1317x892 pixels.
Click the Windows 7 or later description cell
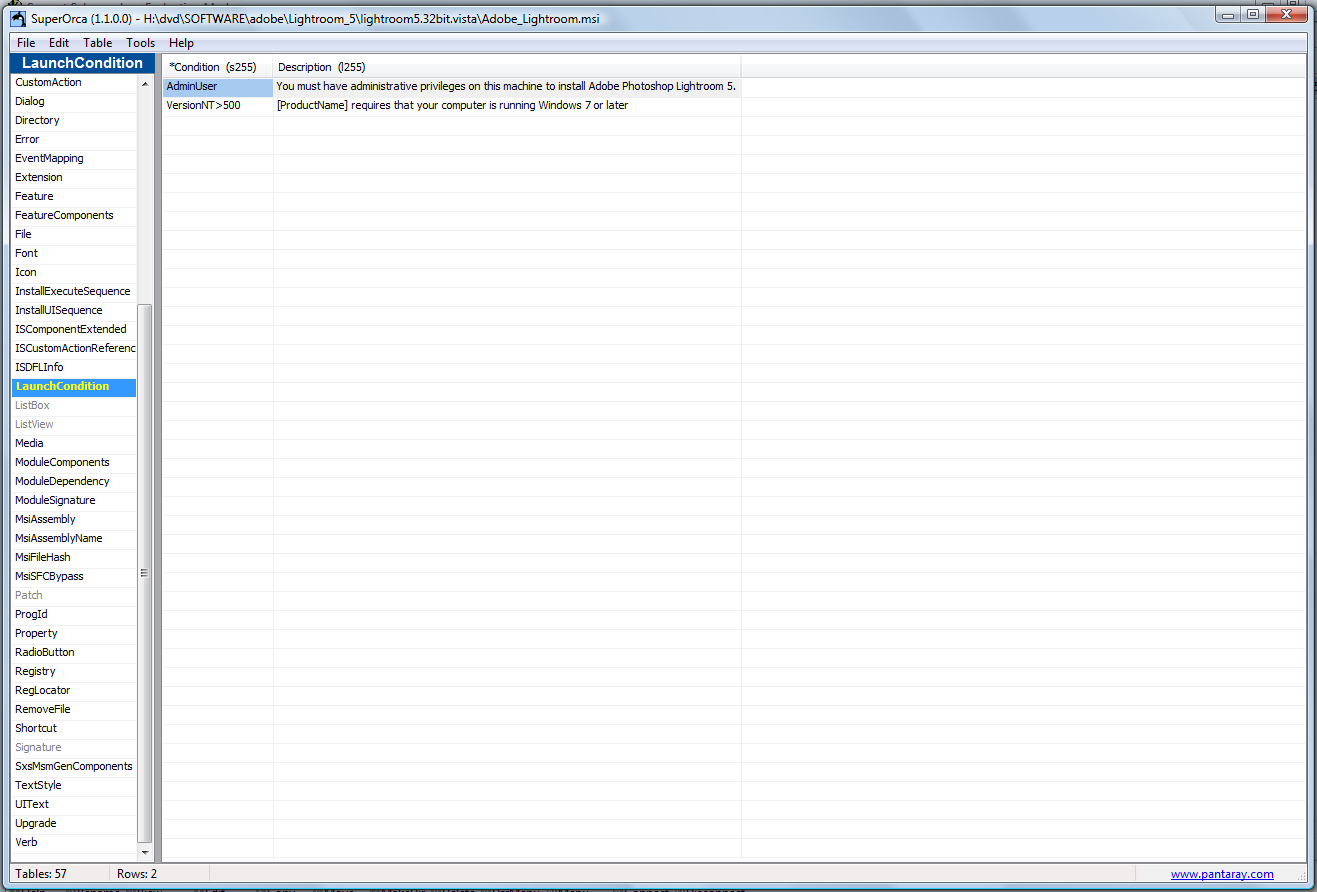507,105
